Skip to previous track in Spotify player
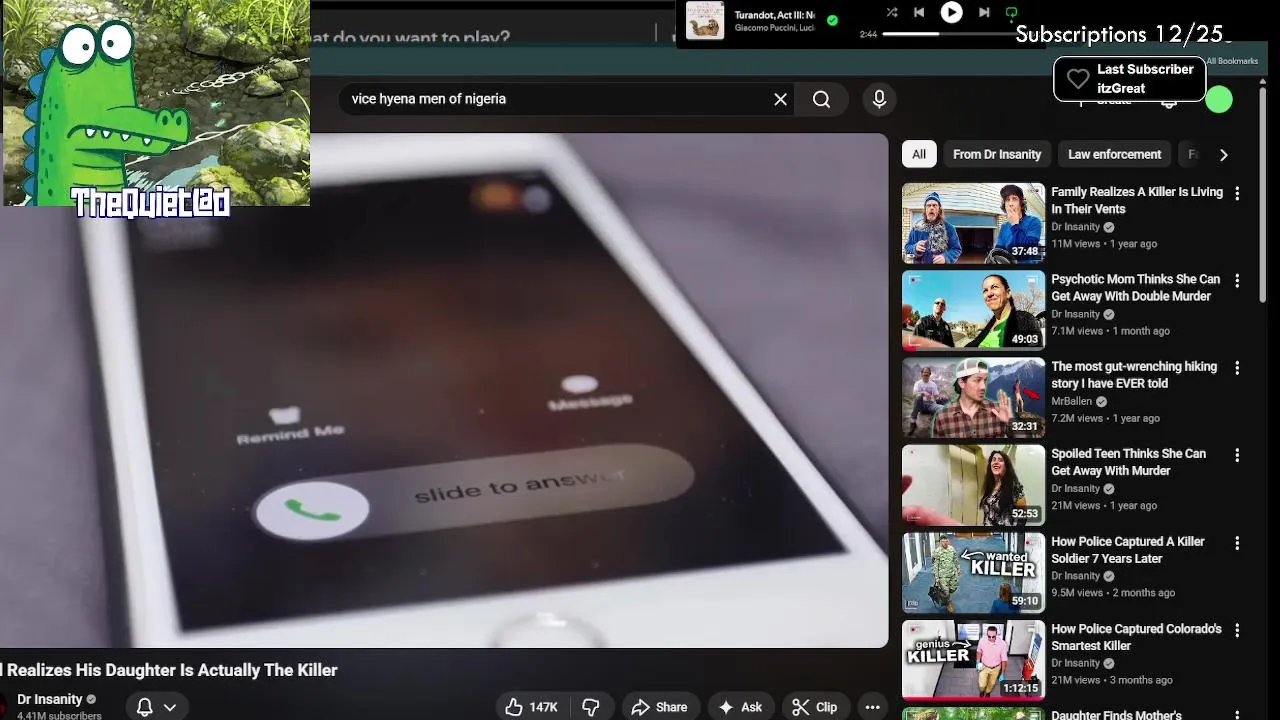 pos(919,13)
